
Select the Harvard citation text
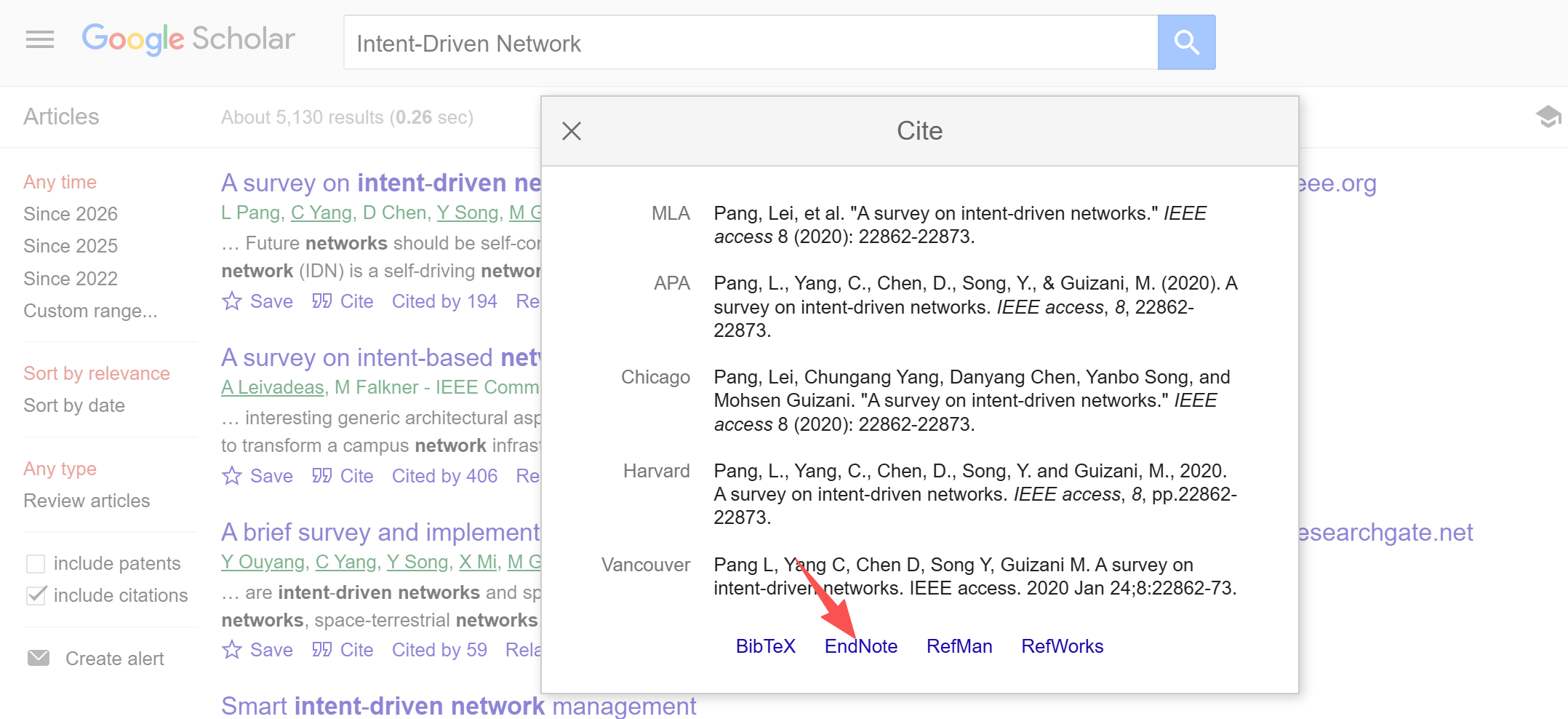[975, 494]
